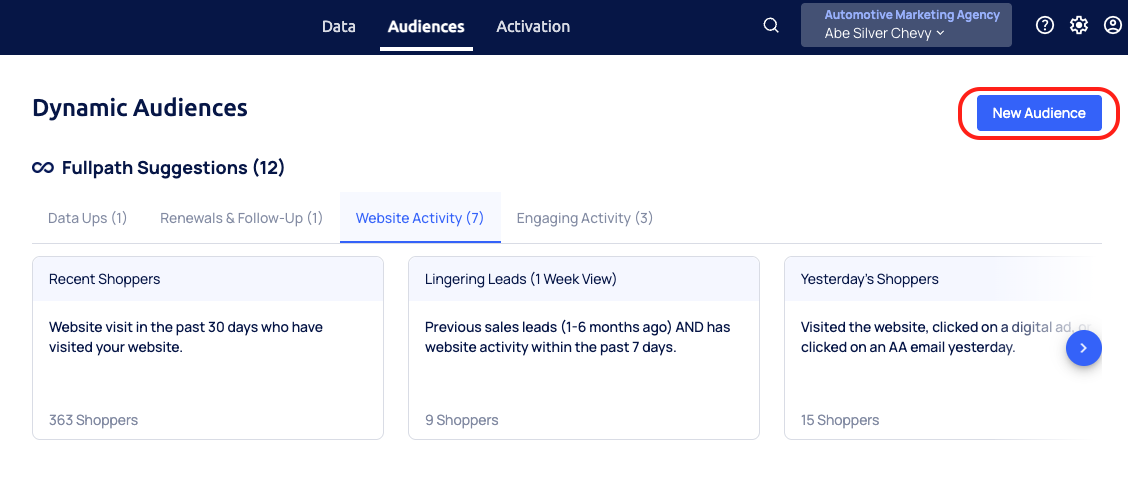Switch to the Engaging Activity tab
The image size is (1128, 480).
[585, 218]
